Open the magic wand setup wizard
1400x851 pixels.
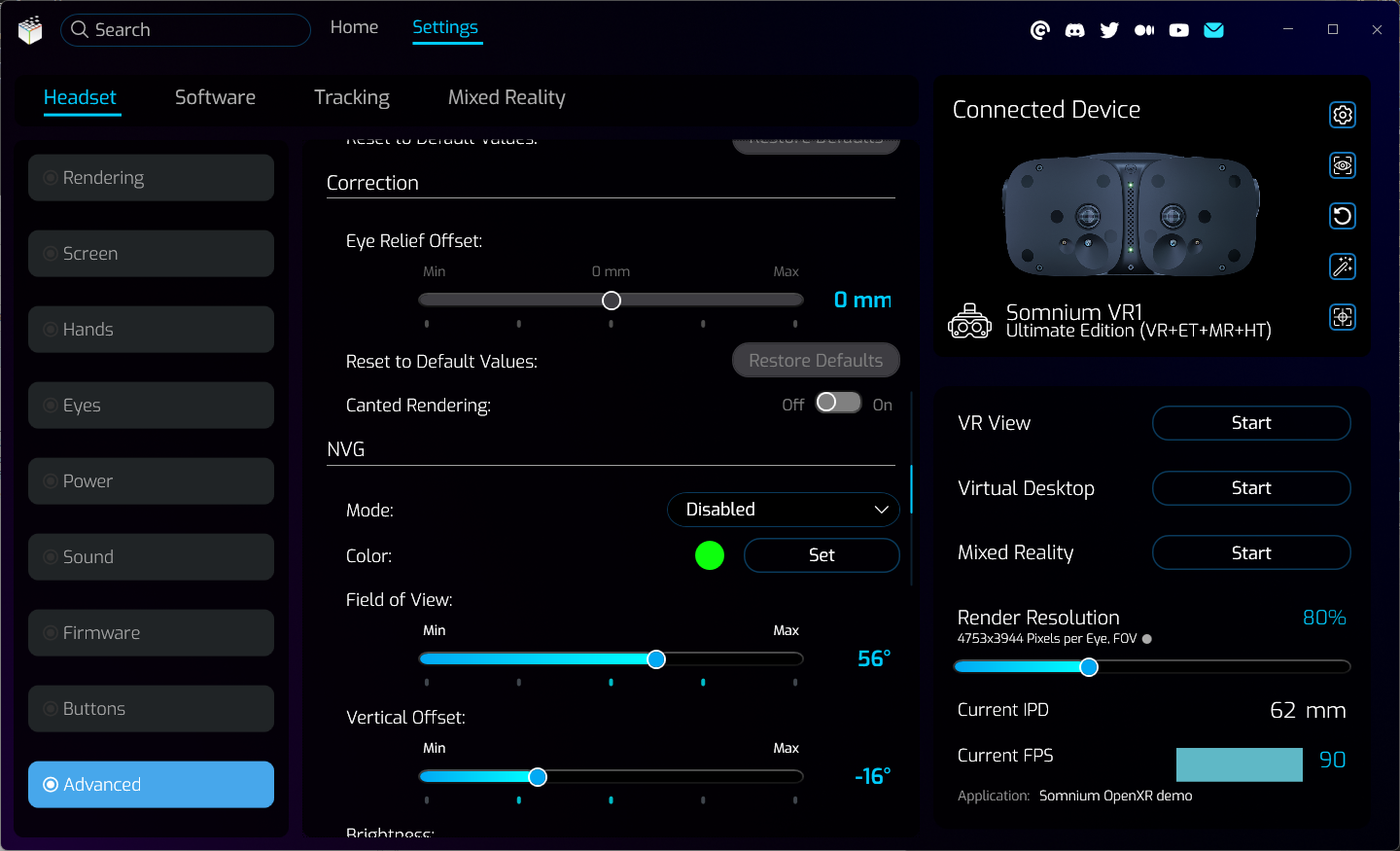[1343, 266]
